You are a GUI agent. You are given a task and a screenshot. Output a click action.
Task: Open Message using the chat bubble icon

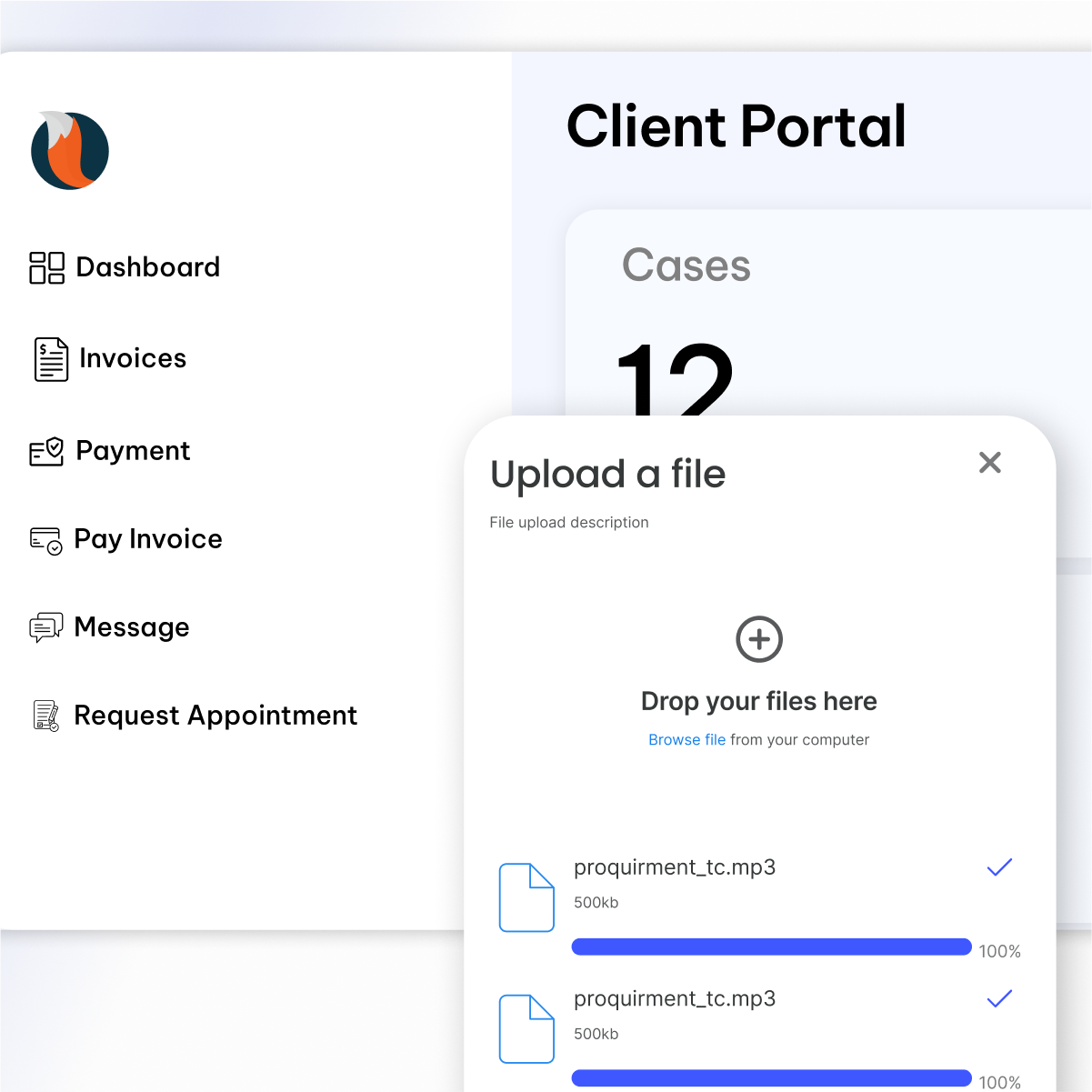tap(45, 627)
